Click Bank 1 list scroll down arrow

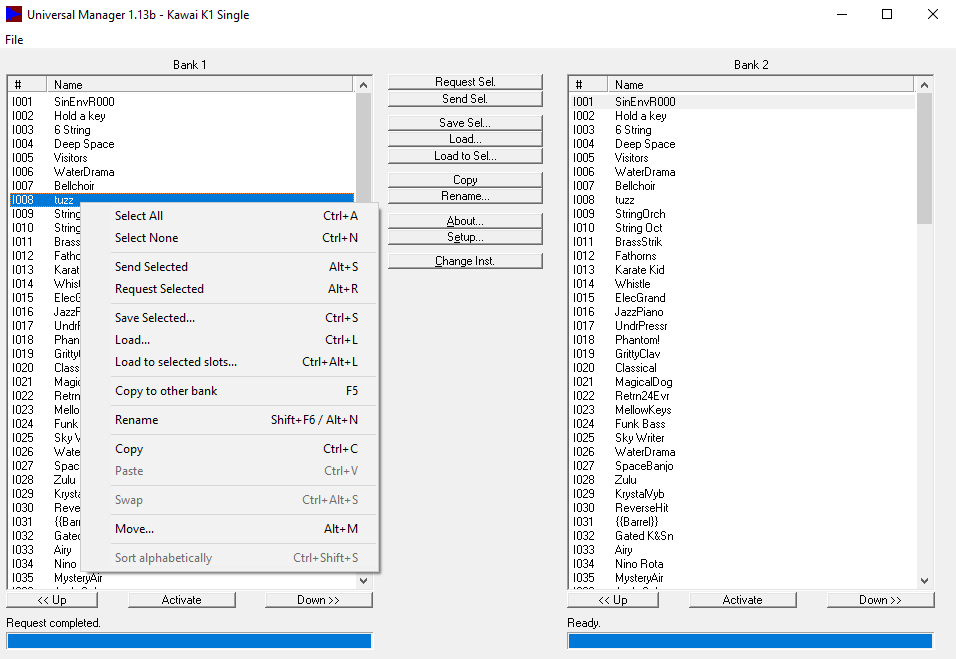[x=363, y=580]
